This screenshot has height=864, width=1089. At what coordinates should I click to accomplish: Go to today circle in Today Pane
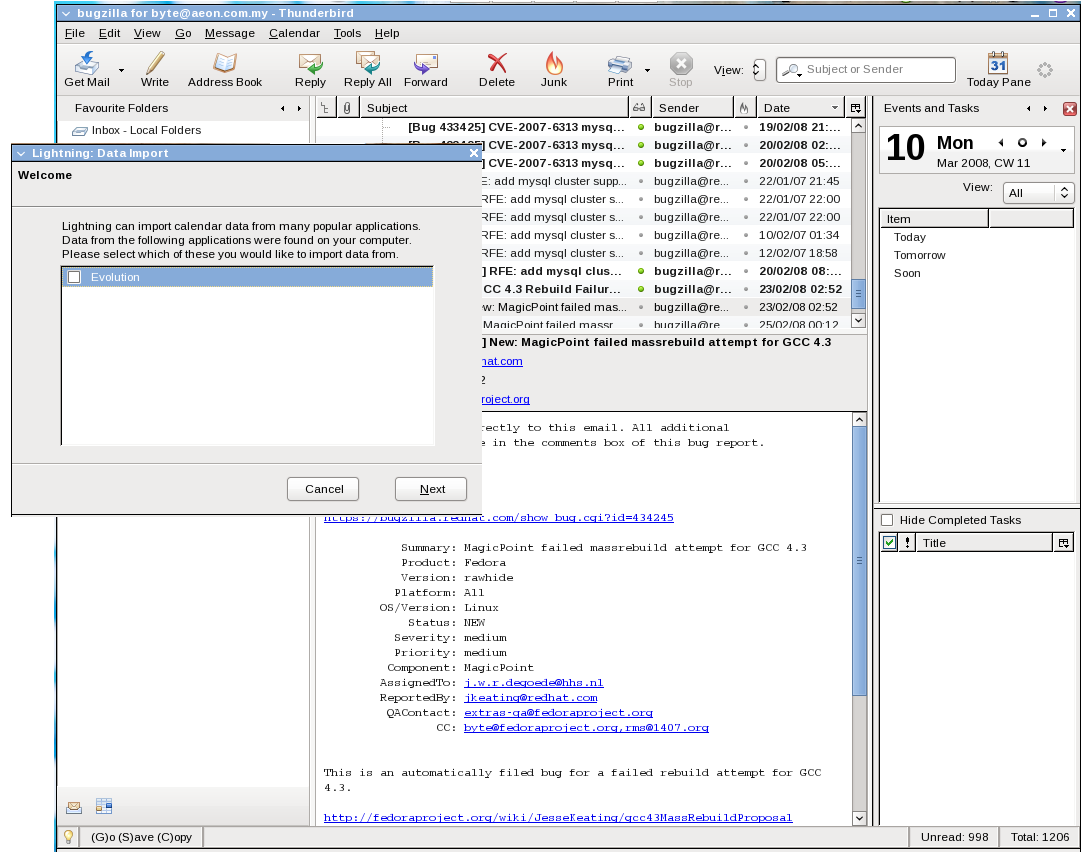[1022, 142]
